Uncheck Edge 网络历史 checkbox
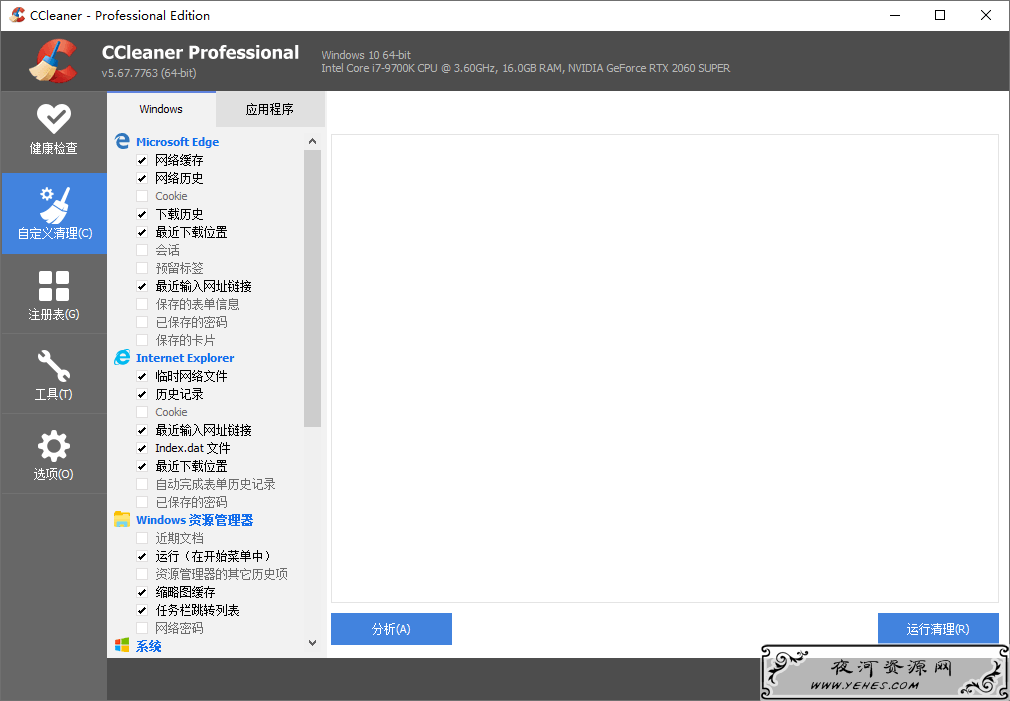 (x=142, y=178)
